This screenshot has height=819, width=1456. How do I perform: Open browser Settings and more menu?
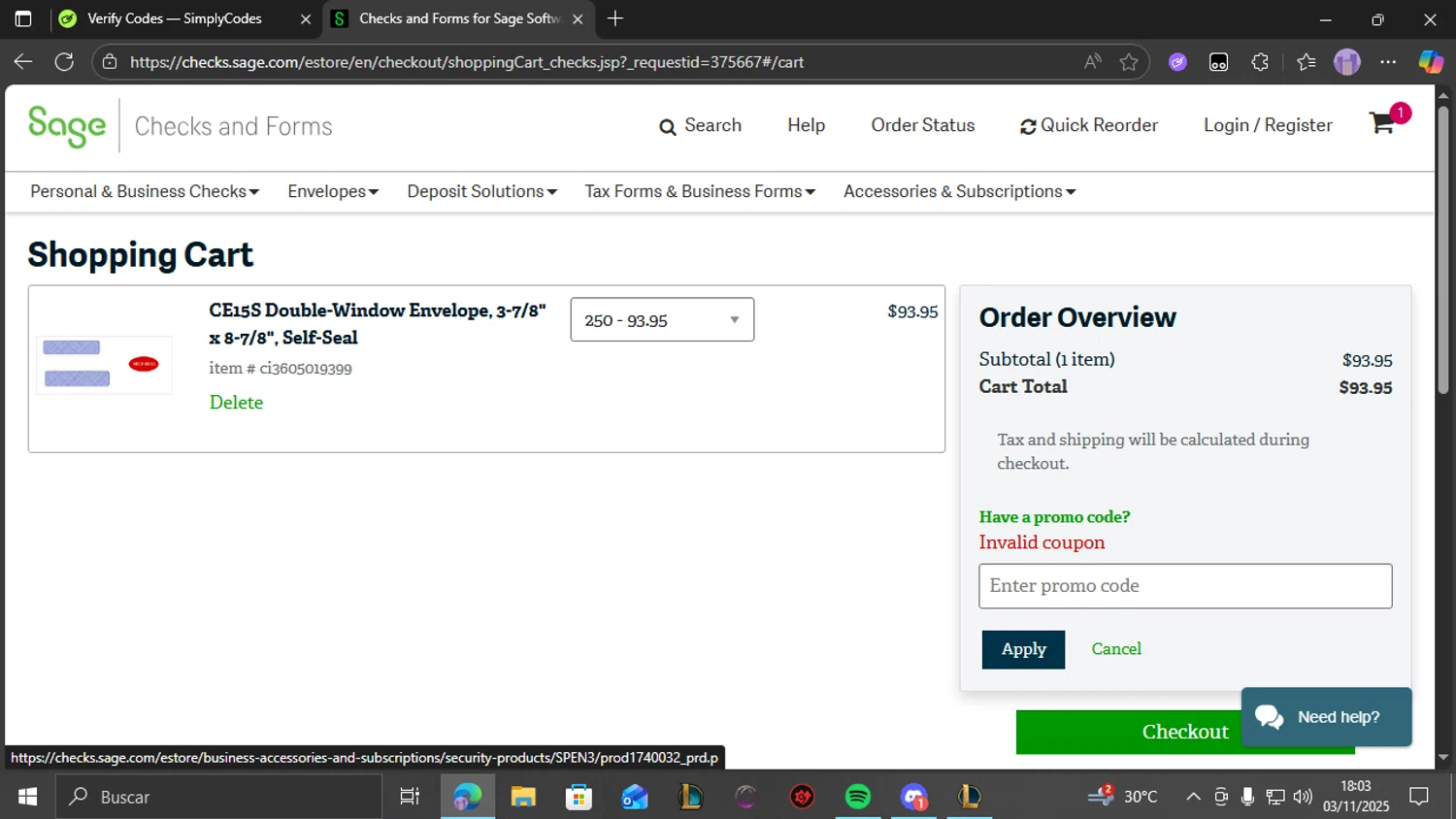coord(1388,62)
